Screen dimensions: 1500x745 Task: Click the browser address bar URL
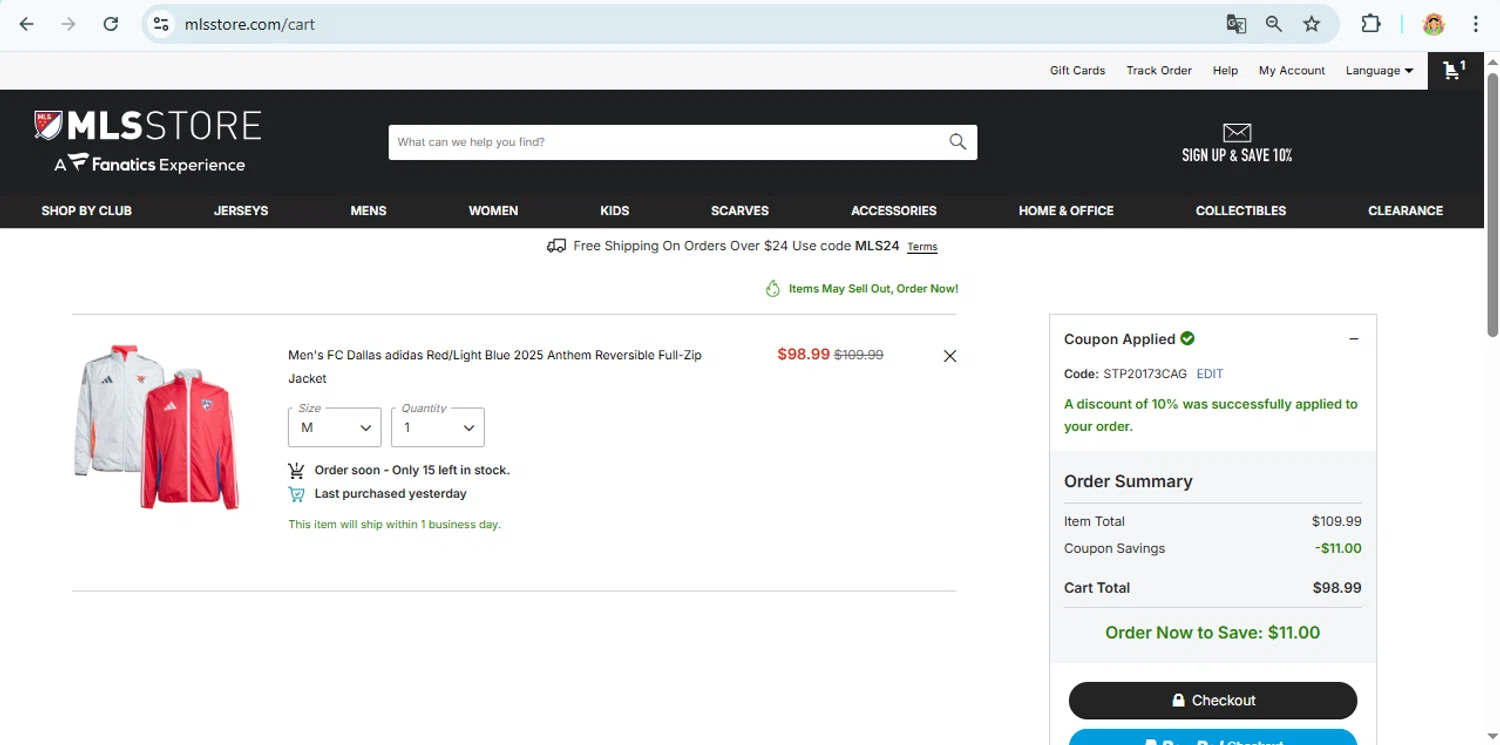(250, 24)
